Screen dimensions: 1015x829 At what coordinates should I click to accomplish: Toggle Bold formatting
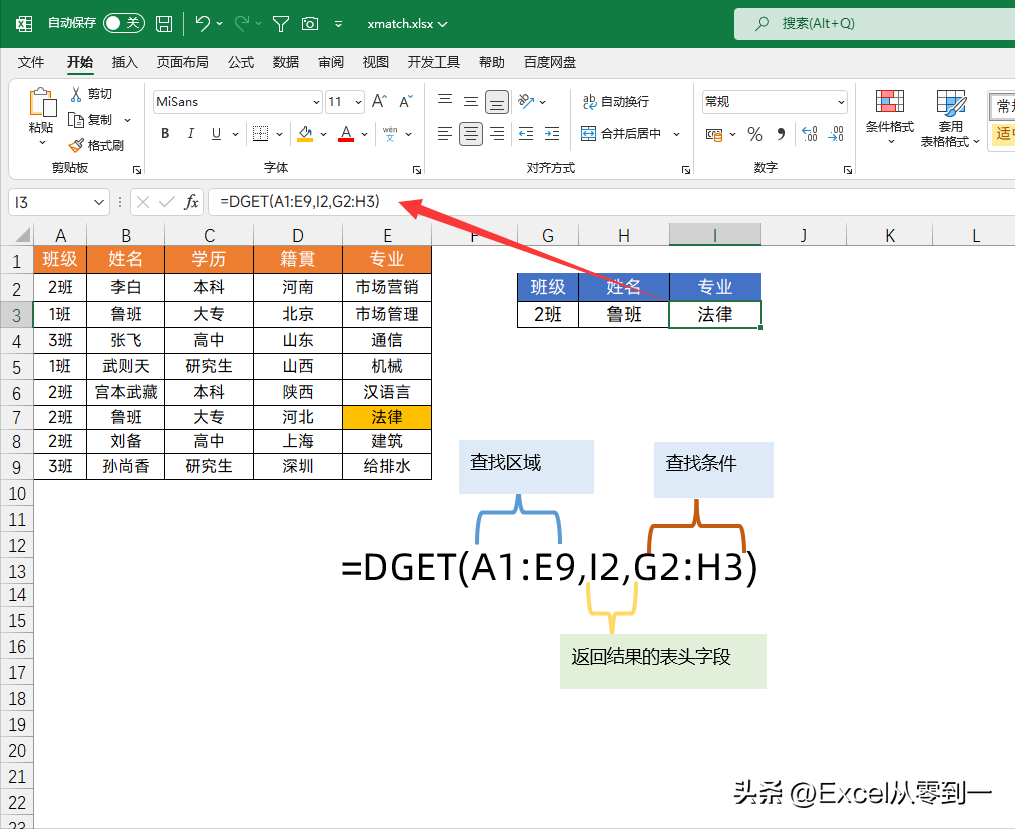click(x=165, y=134)
